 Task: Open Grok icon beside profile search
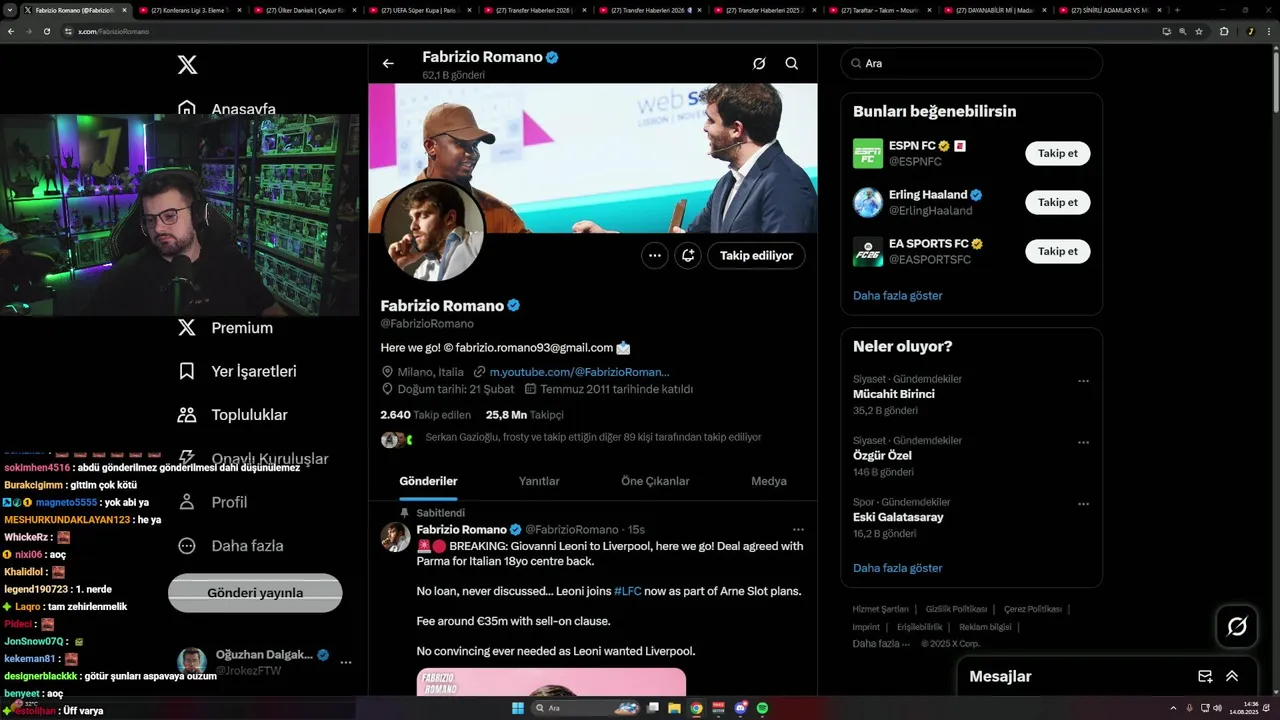click(759, 63)
